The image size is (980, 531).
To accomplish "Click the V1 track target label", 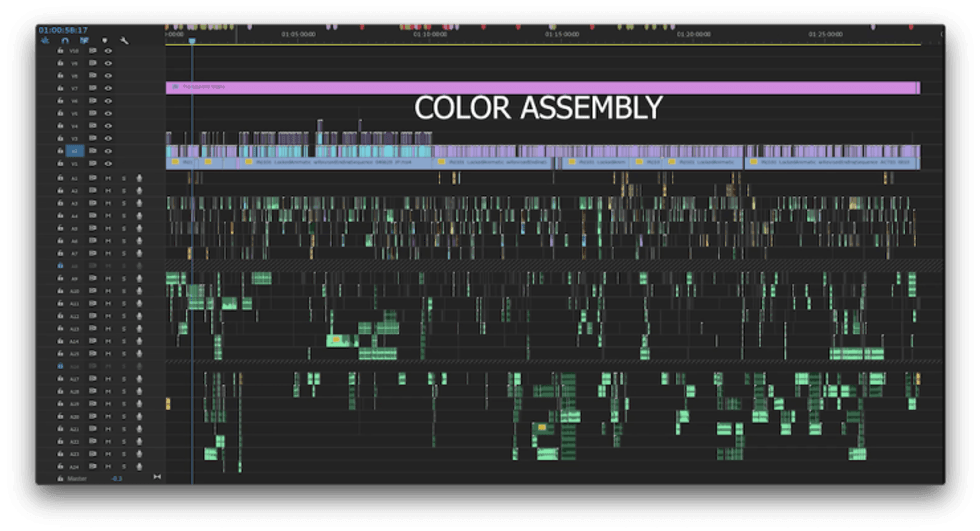I will point(74,163).
